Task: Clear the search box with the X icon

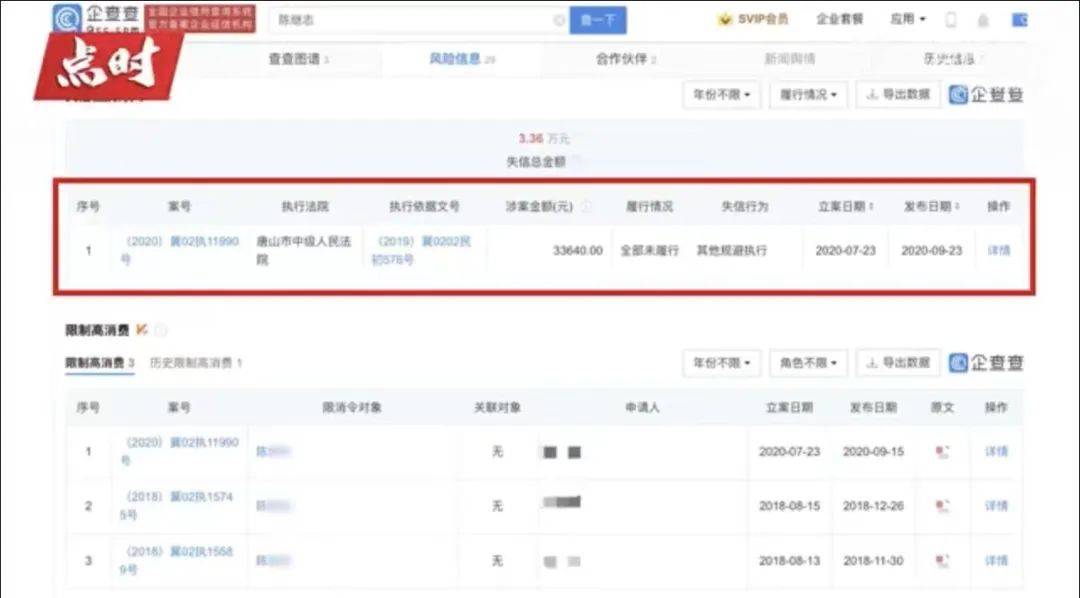Action: point(558,20)
